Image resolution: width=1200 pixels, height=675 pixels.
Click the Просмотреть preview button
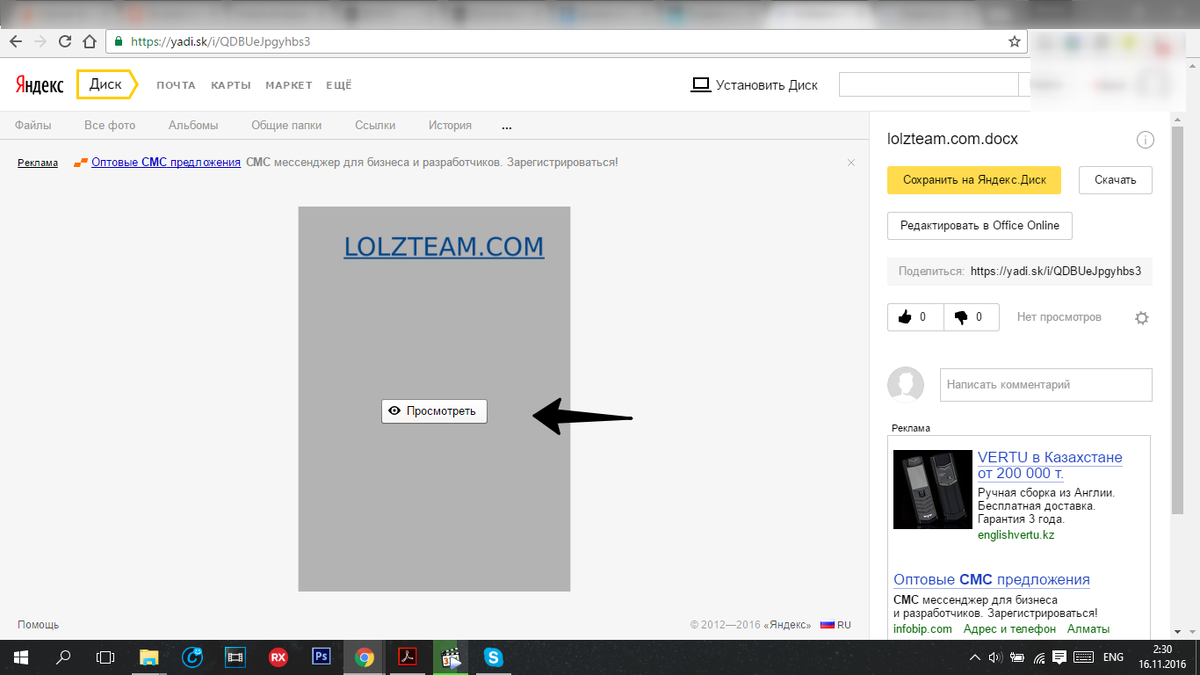click(x=434, y=411)
